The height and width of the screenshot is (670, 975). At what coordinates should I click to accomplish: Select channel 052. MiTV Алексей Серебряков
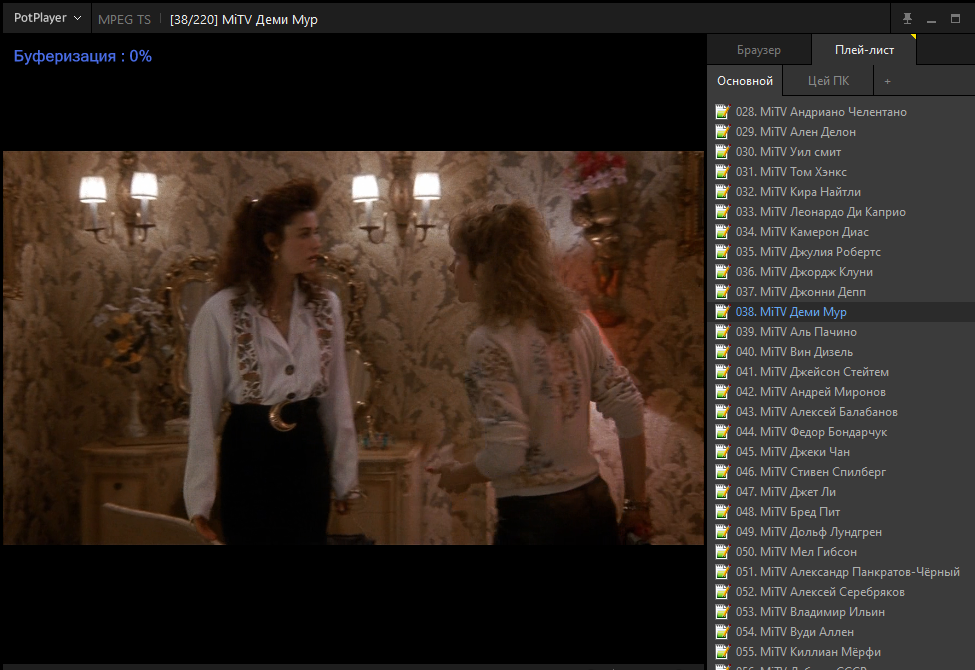pos(841,592)
